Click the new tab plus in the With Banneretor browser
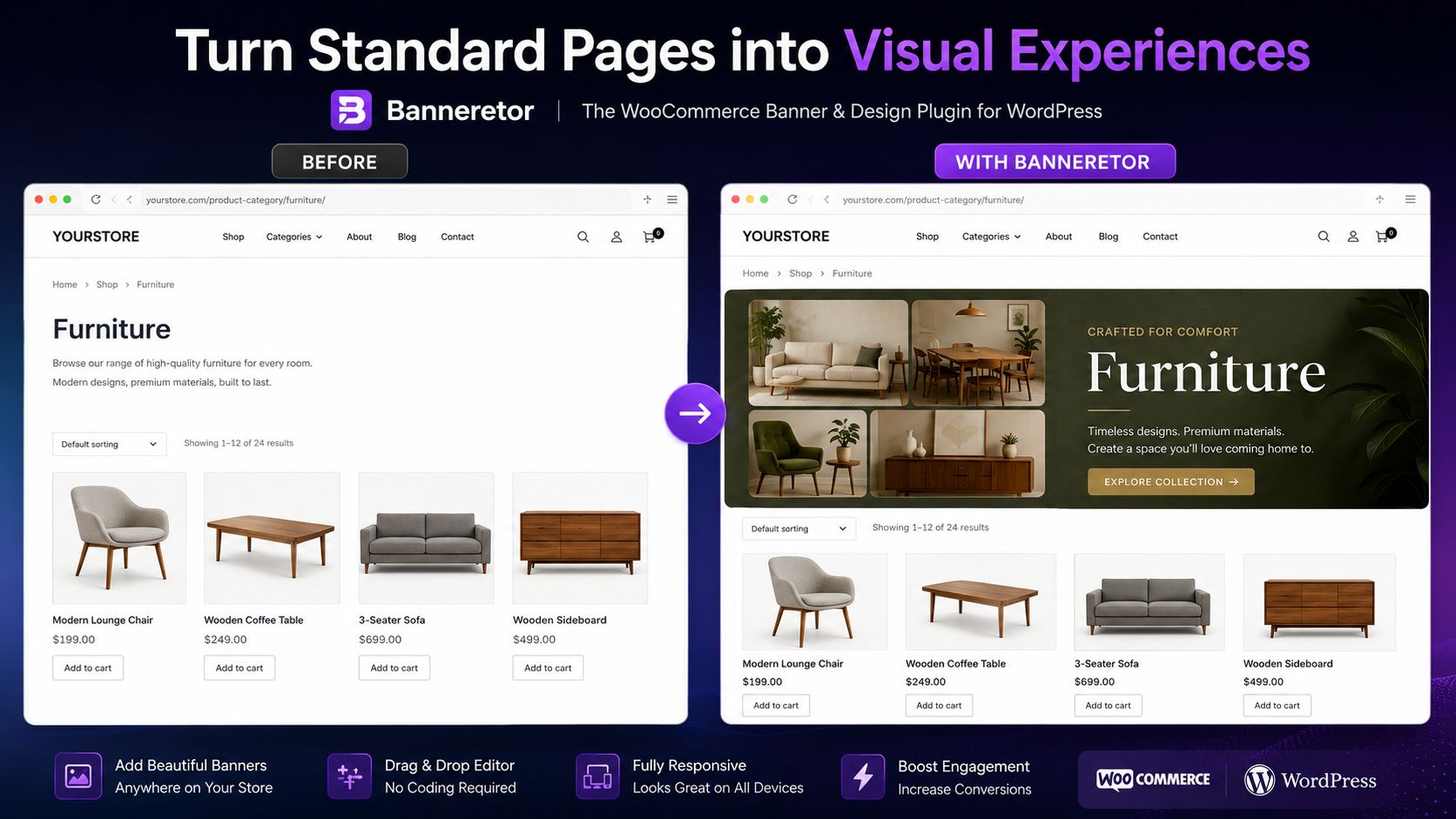The height and width of the screenshot is (819, 1456). 1379,199
